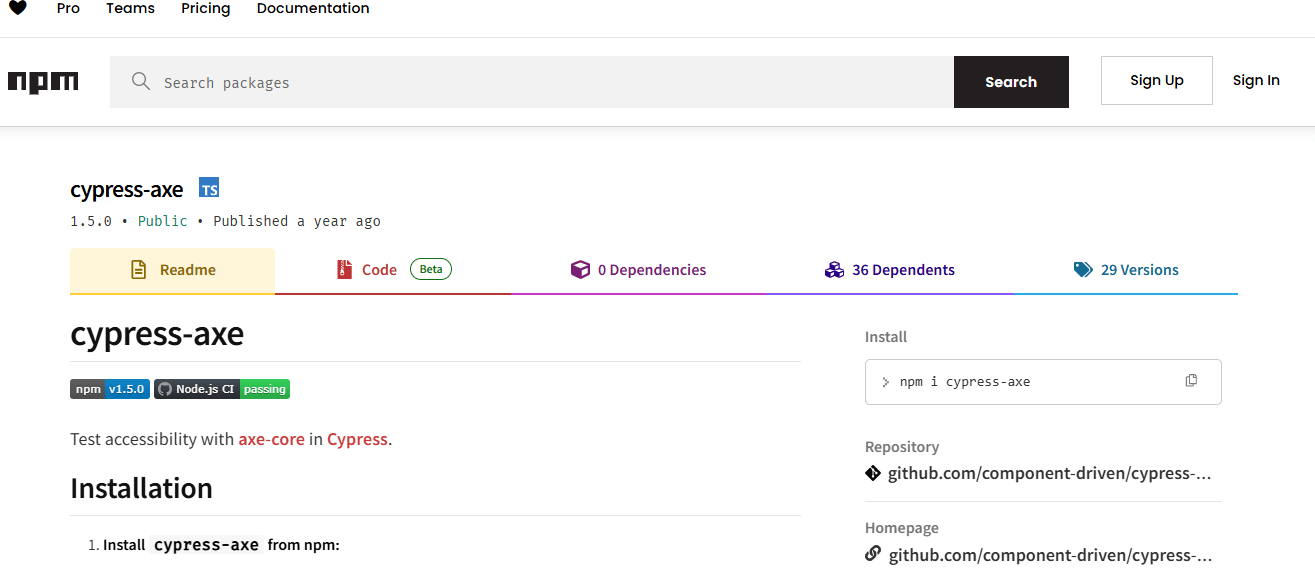This screenshot has height=580, width=1315.
Task: Click the homepage link icon
Action: (872, 553)
